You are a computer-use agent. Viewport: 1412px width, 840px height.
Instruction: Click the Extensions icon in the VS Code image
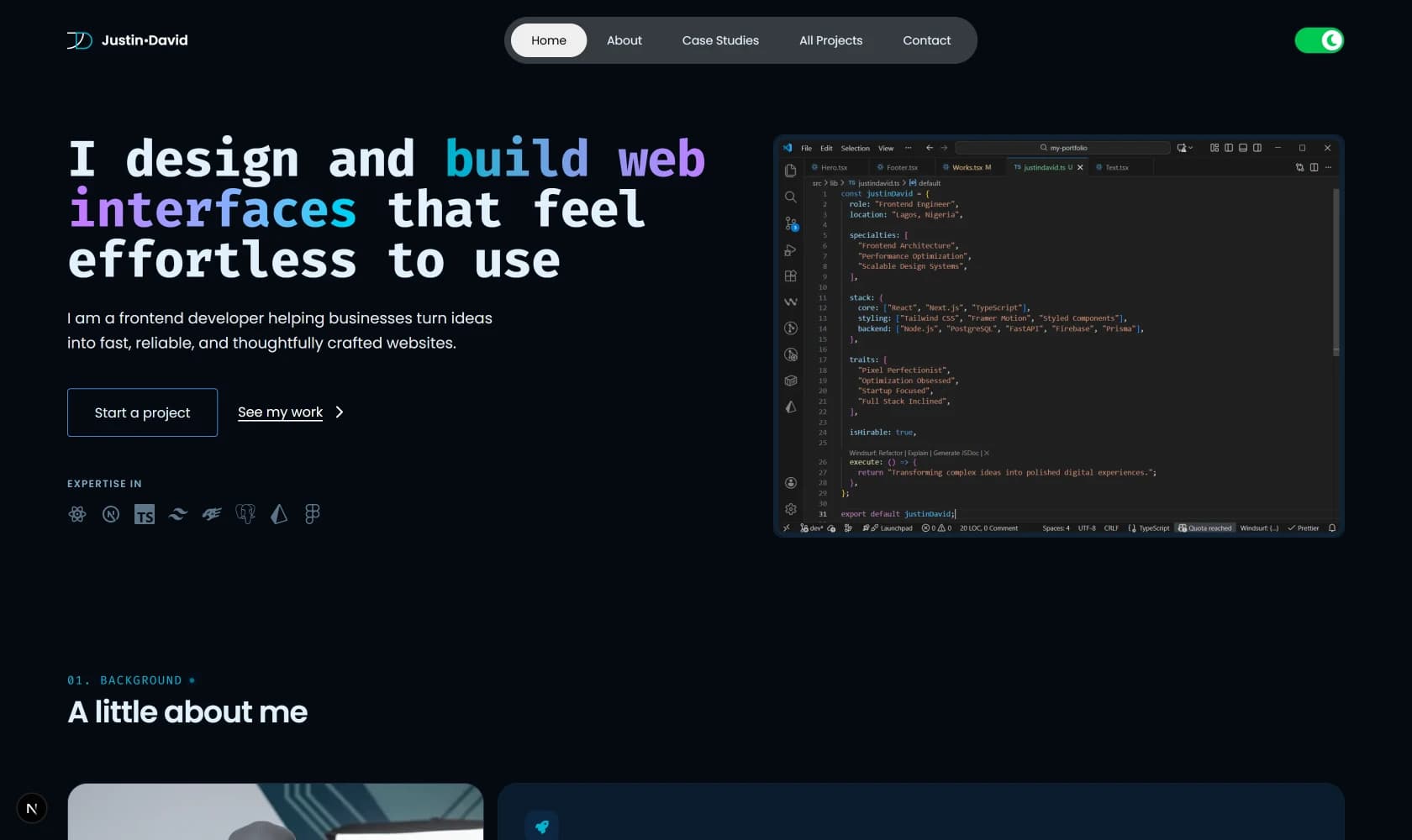[791, 276]
